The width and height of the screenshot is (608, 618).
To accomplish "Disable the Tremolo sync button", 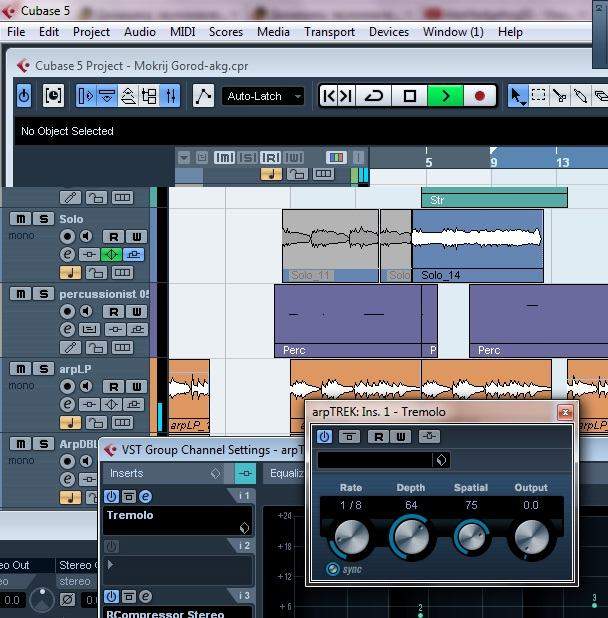I will coord(333,569).
